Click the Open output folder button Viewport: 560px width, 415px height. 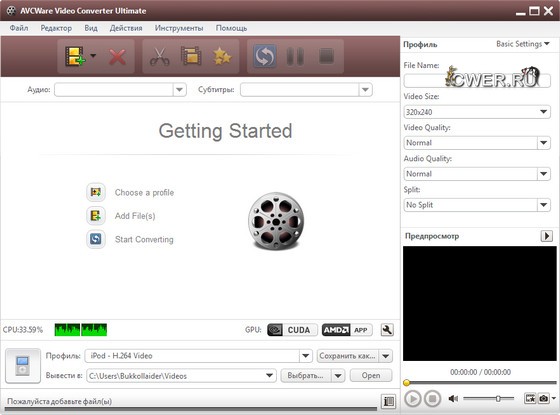pos(371,375)
